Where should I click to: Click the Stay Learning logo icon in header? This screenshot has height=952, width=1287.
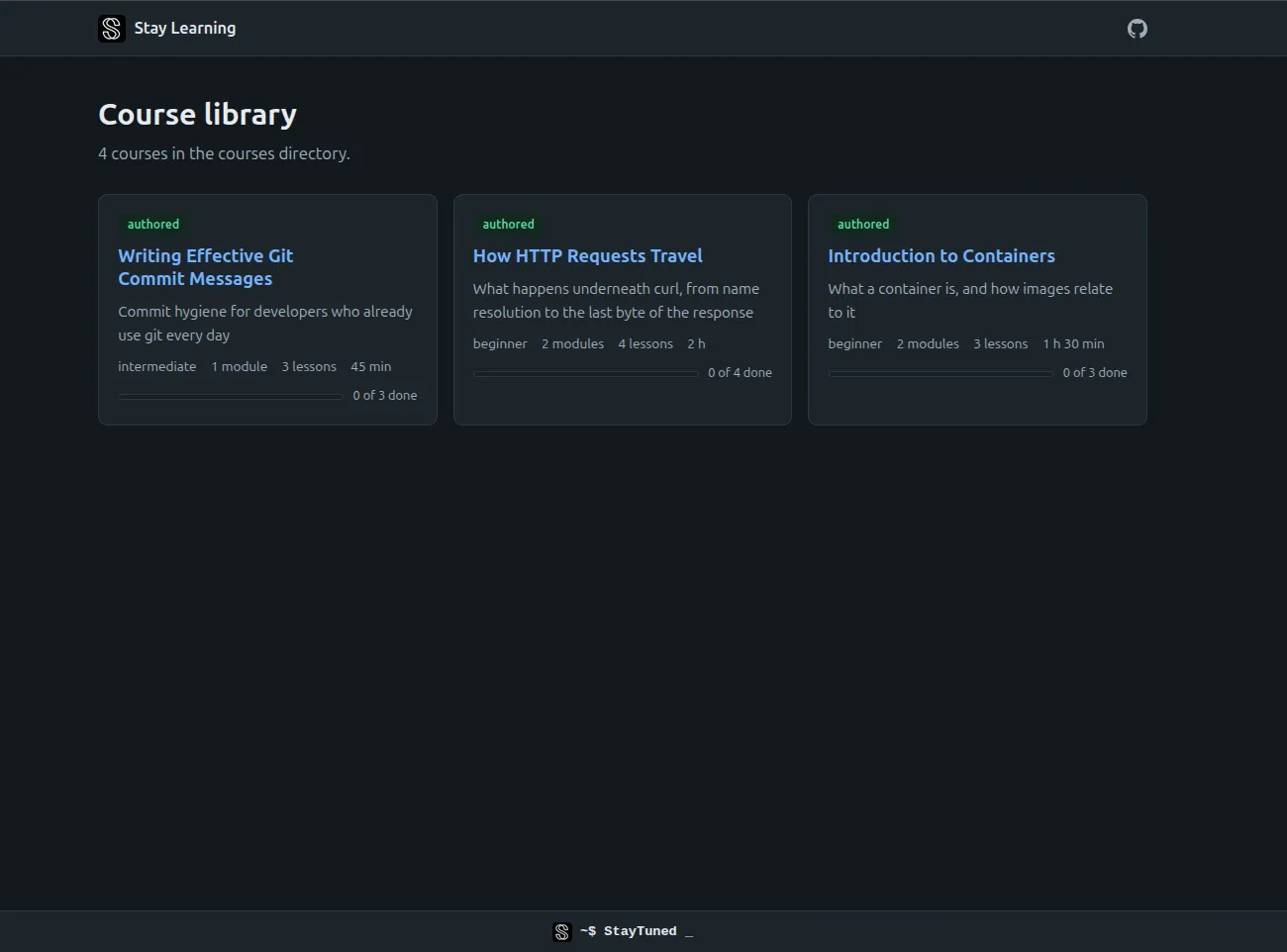112,29
